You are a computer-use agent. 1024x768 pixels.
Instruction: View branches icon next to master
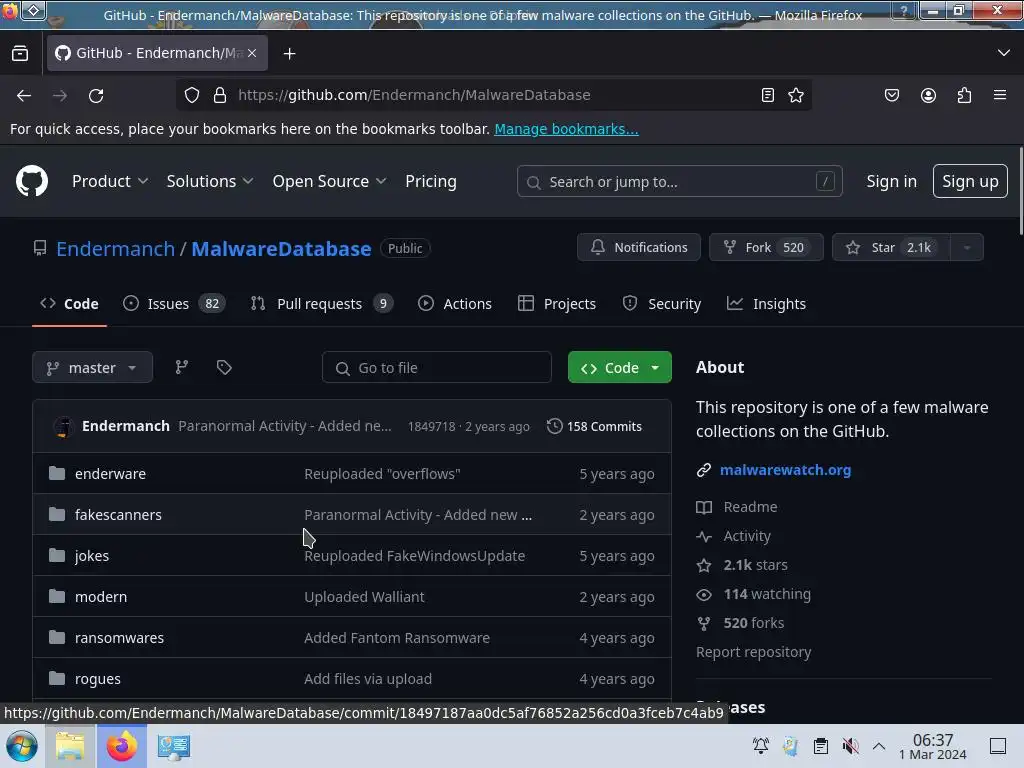(x=182, y=368)
